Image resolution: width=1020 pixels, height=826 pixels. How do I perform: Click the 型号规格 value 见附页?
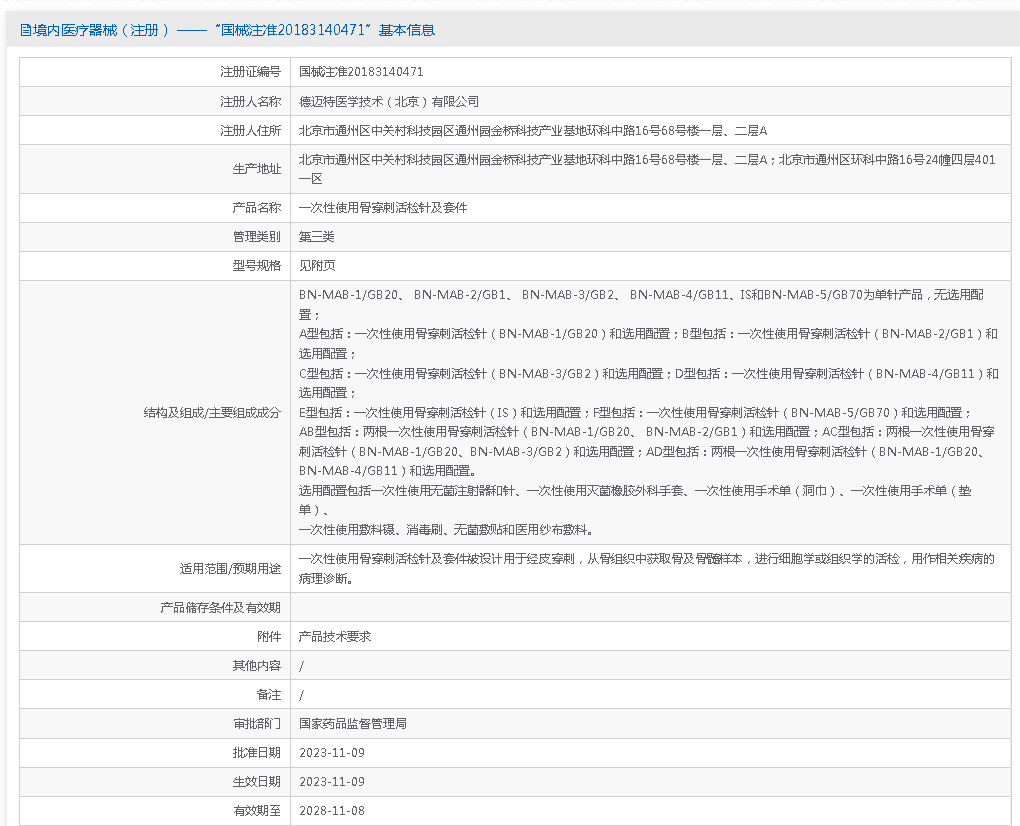click(x=317, y=266)
